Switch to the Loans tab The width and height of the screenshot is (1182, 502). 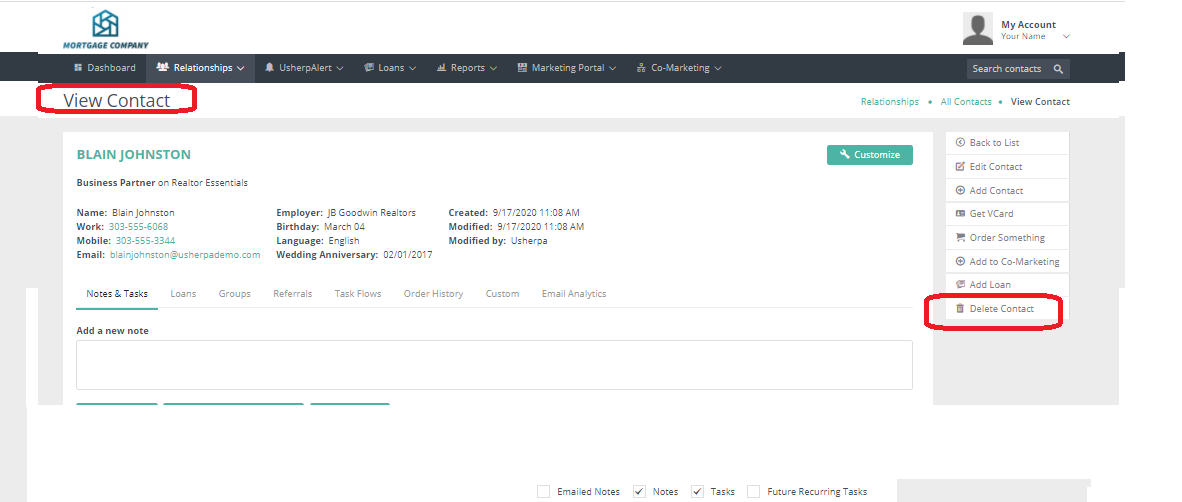pos(183,294)
